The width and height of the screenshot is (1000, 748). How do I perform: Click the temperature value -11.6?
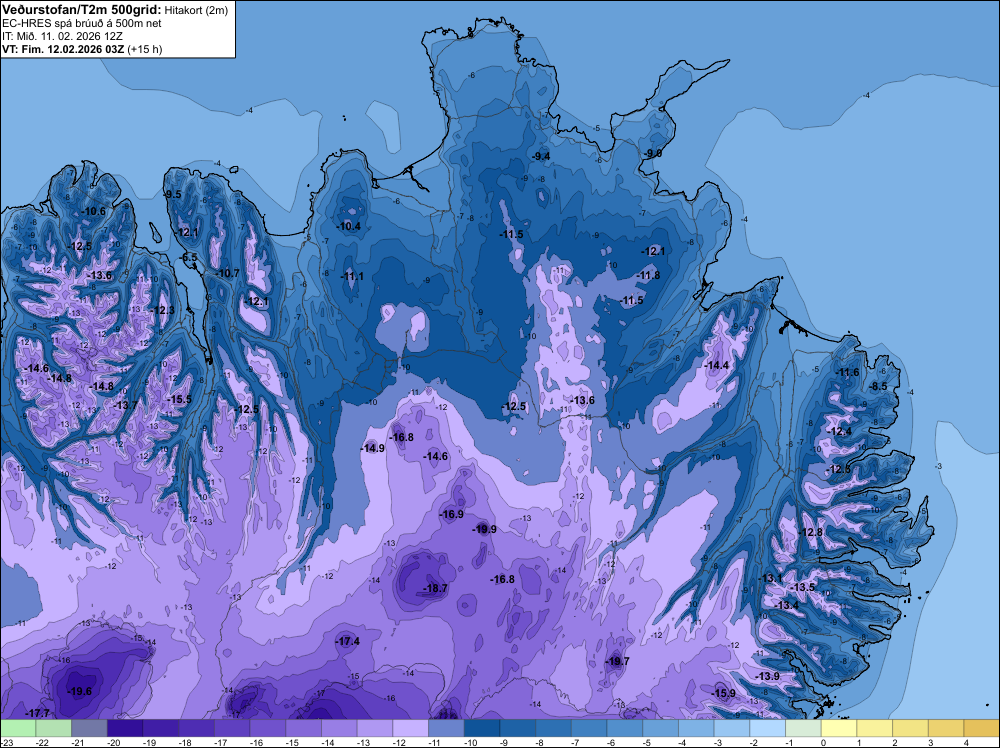(x=848, y=372)
